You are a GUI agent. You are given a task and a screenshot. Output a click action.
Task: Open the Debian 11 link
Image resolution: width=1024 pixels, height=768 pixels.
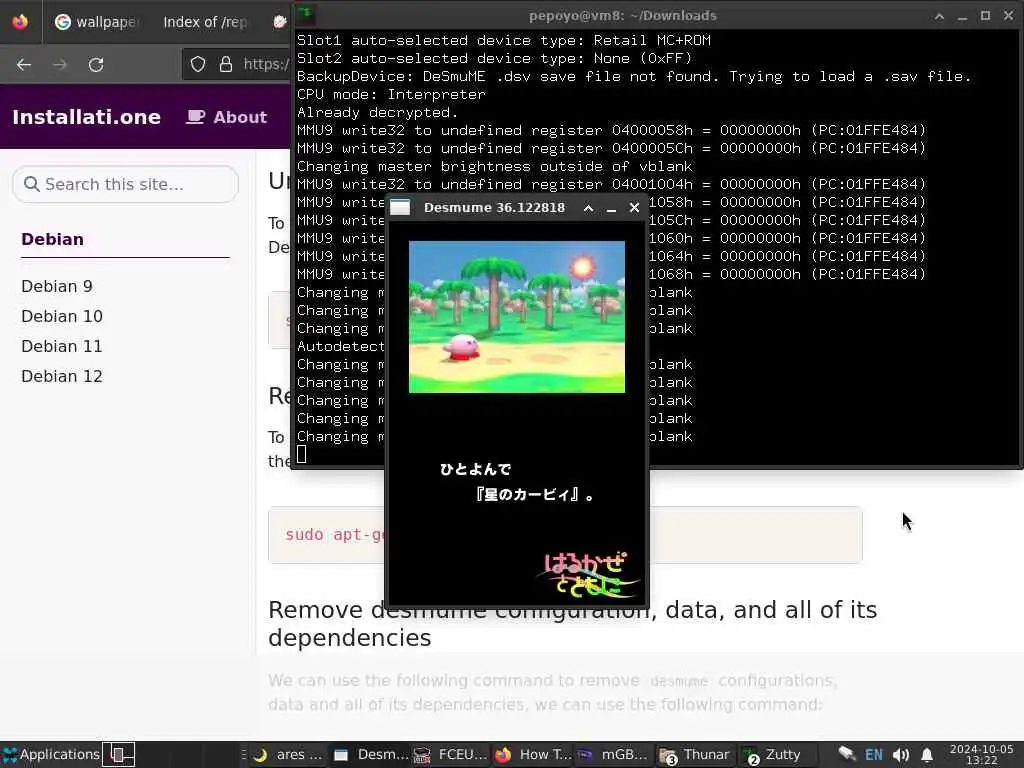pyautogui.click(x=62, y=346)
